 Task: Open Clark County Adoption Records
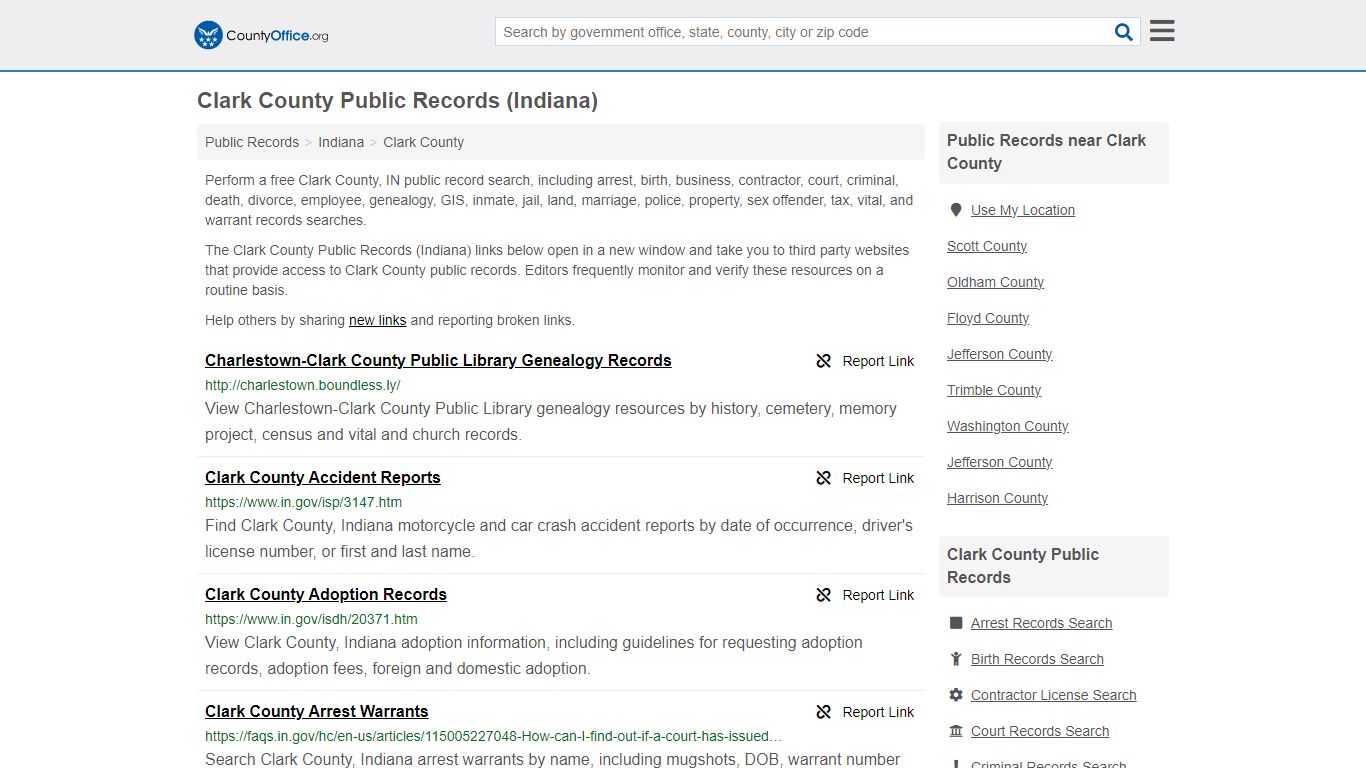pos(326,594)
